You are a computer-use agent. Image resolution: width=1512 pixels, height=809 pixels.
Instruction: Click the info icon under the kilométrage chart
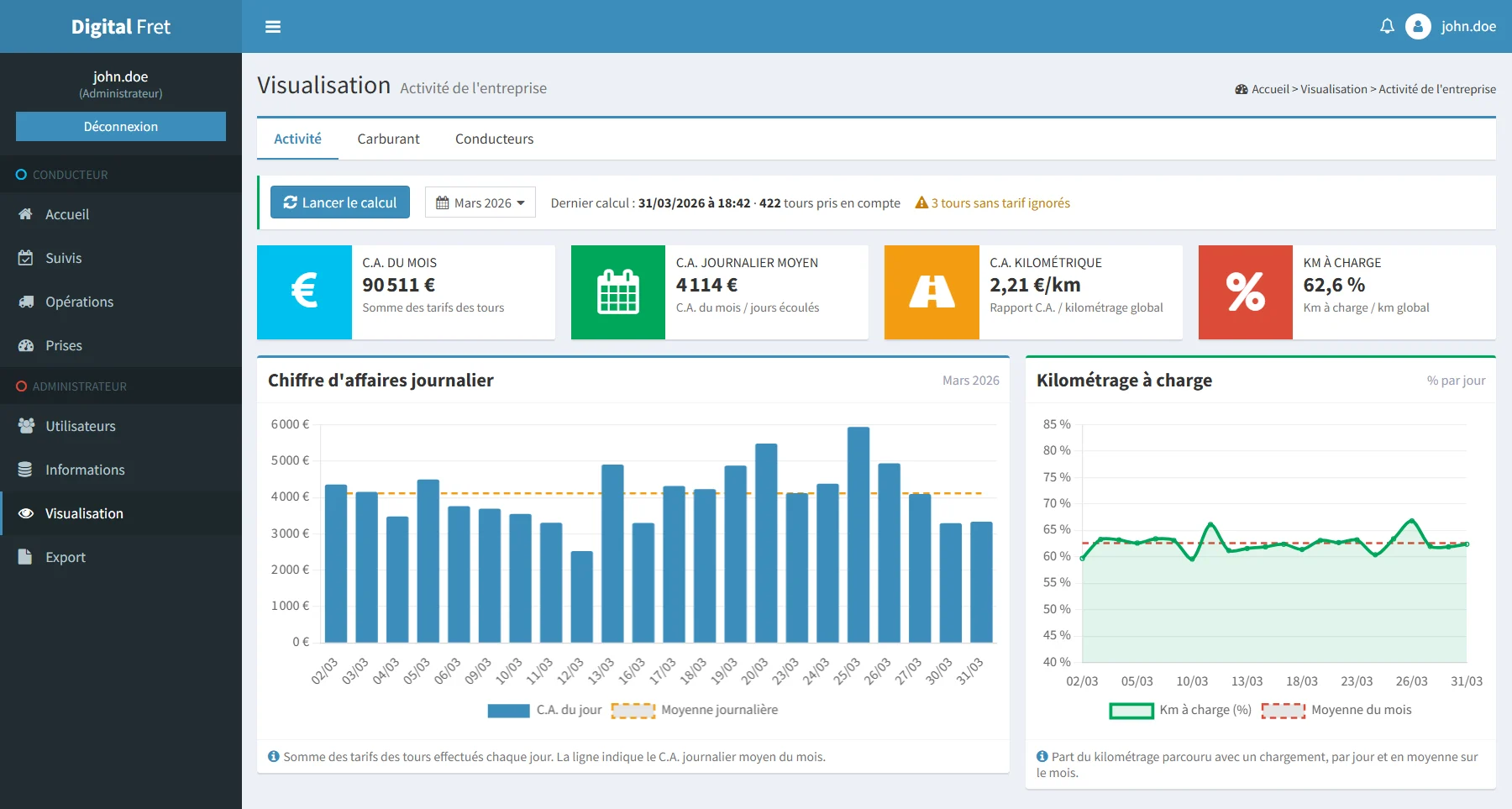tap(1042, 756)
